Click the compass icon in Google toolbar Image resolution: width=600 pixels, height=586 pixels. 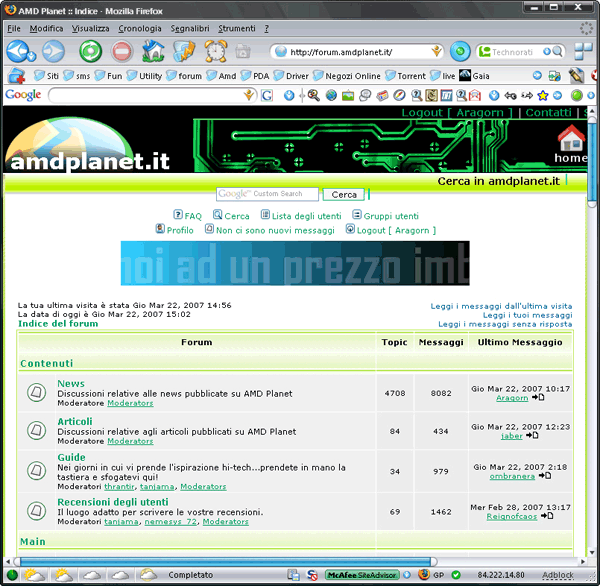coord(399,95)
